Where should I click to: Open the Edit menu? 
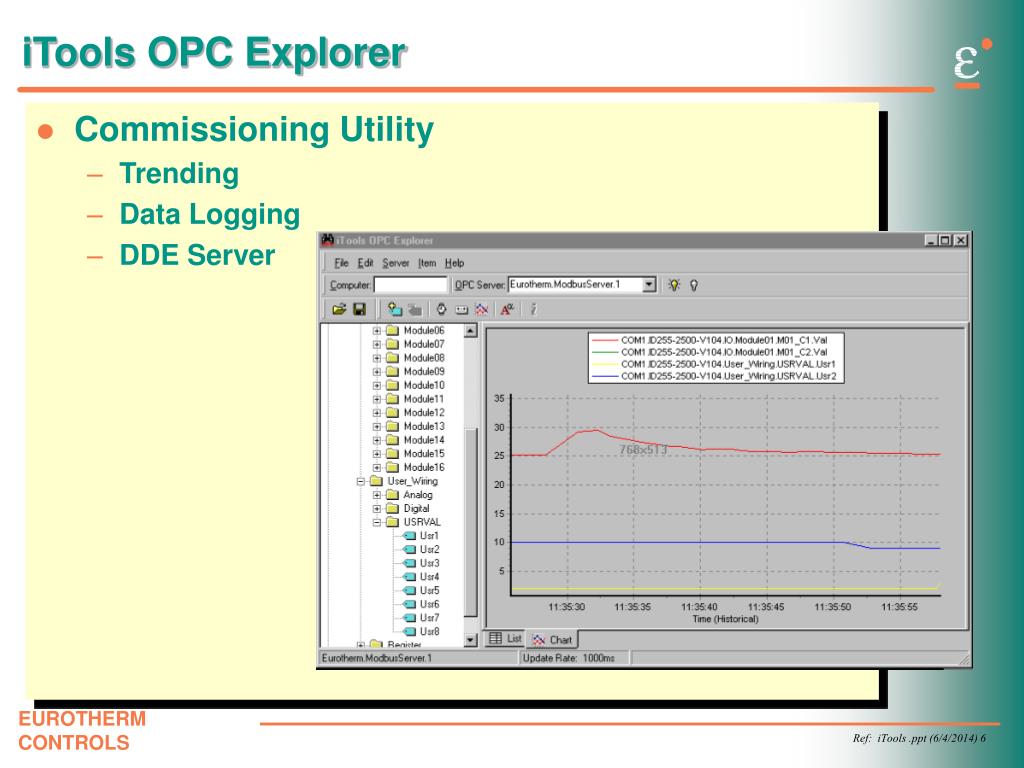(365, 263)
